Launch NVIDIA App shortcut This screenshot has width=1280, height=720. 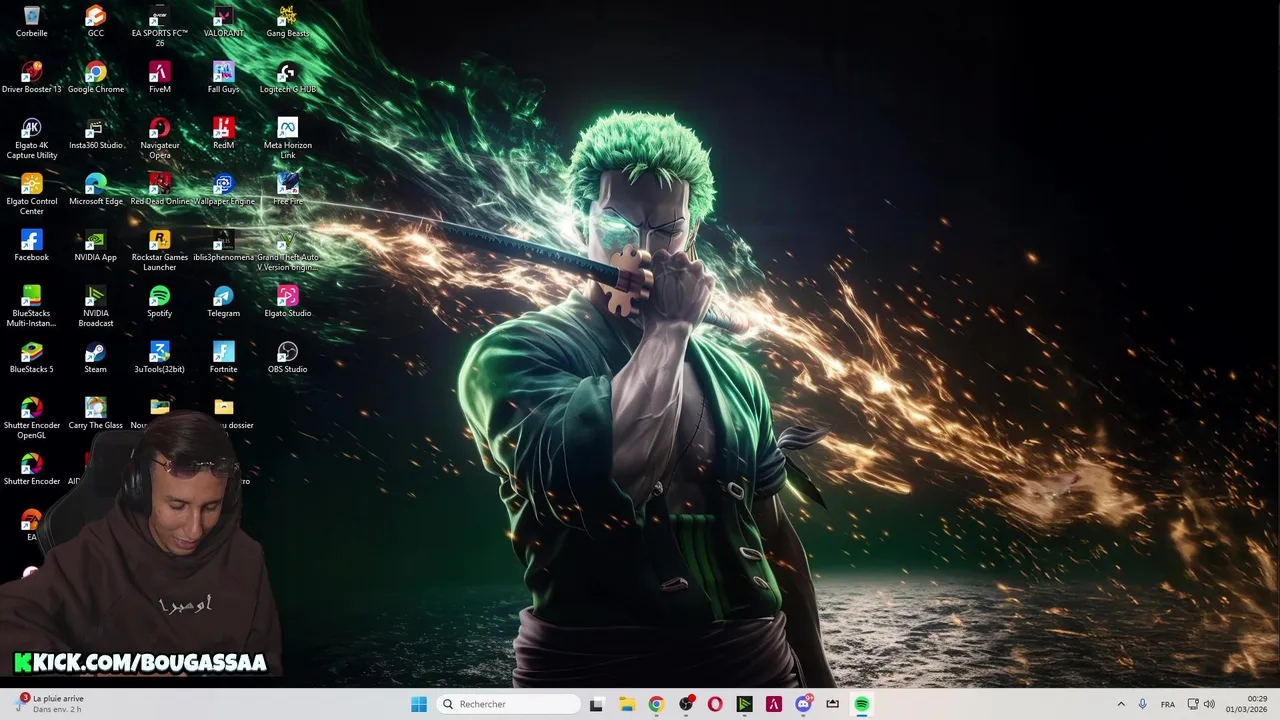click(x=96, y=246)
